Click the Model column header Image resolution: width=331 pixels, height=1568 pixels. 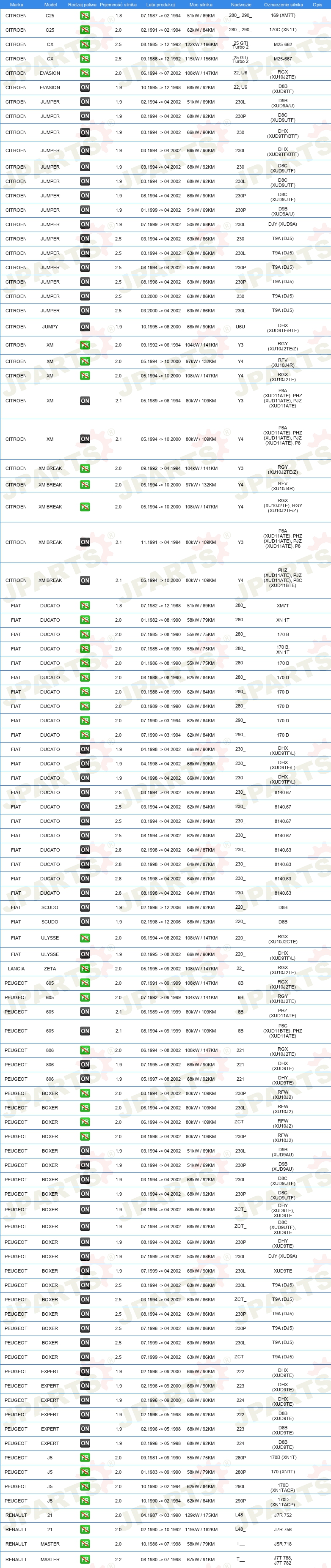51,4
